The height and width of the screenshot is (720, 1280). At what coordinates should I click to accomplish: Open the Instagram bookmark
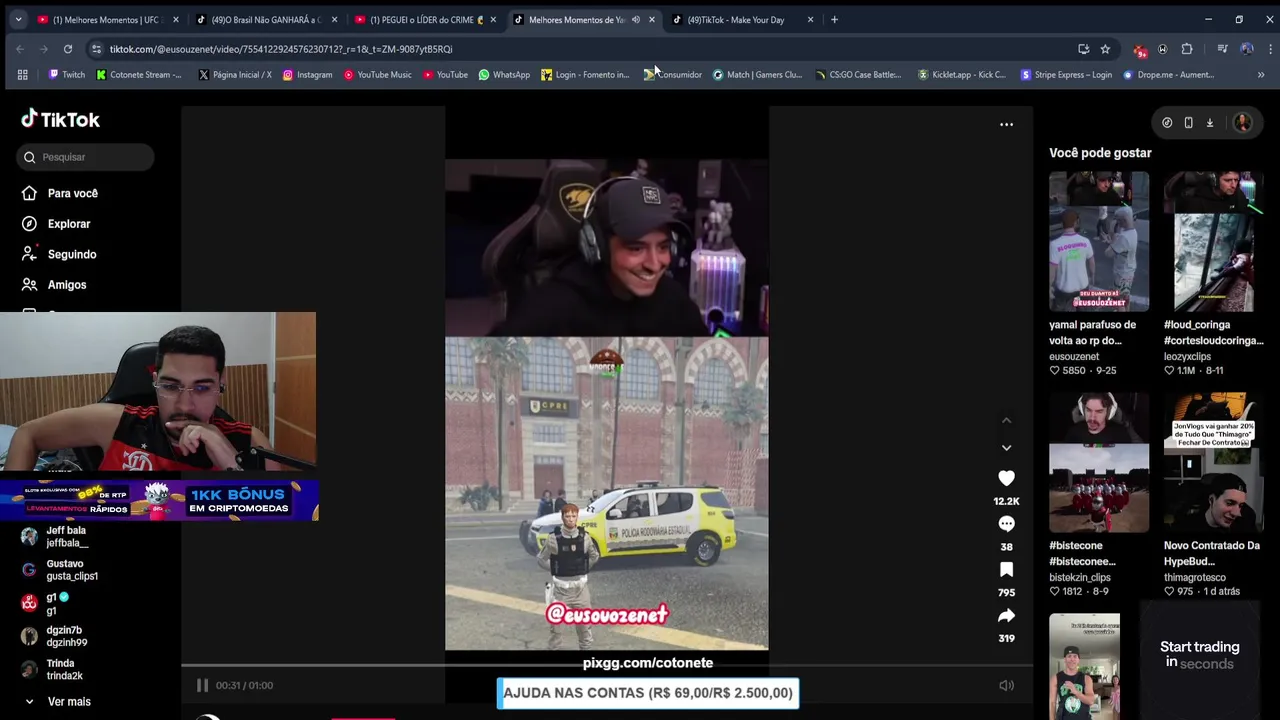307,75
